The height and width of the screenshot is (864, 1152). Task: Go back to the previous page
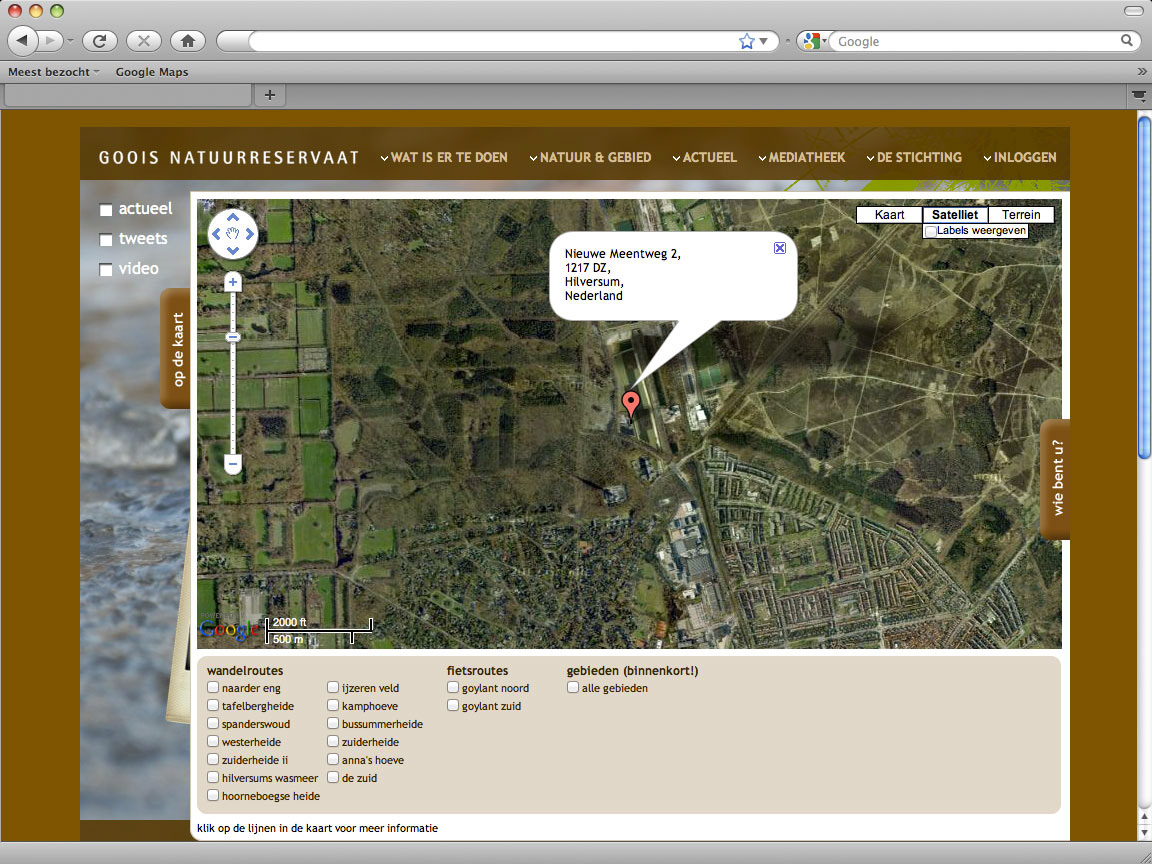(x=22, y=40)
